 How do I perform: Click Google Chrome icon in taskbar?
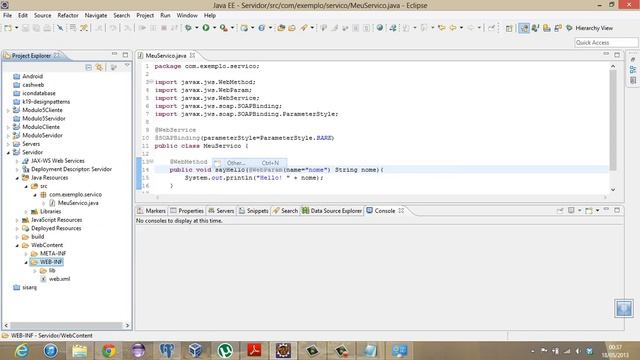[x=109, y=351]
